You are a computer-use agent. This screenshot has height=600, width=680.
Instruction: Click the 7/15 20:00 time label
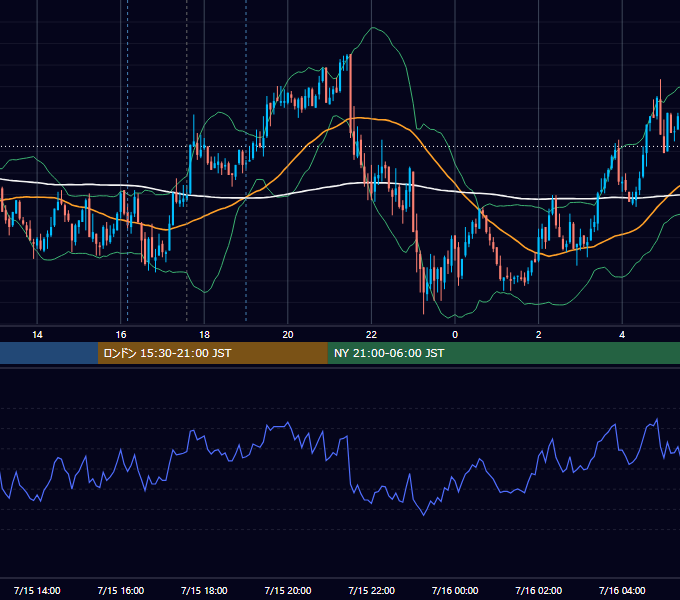[288, 590]
